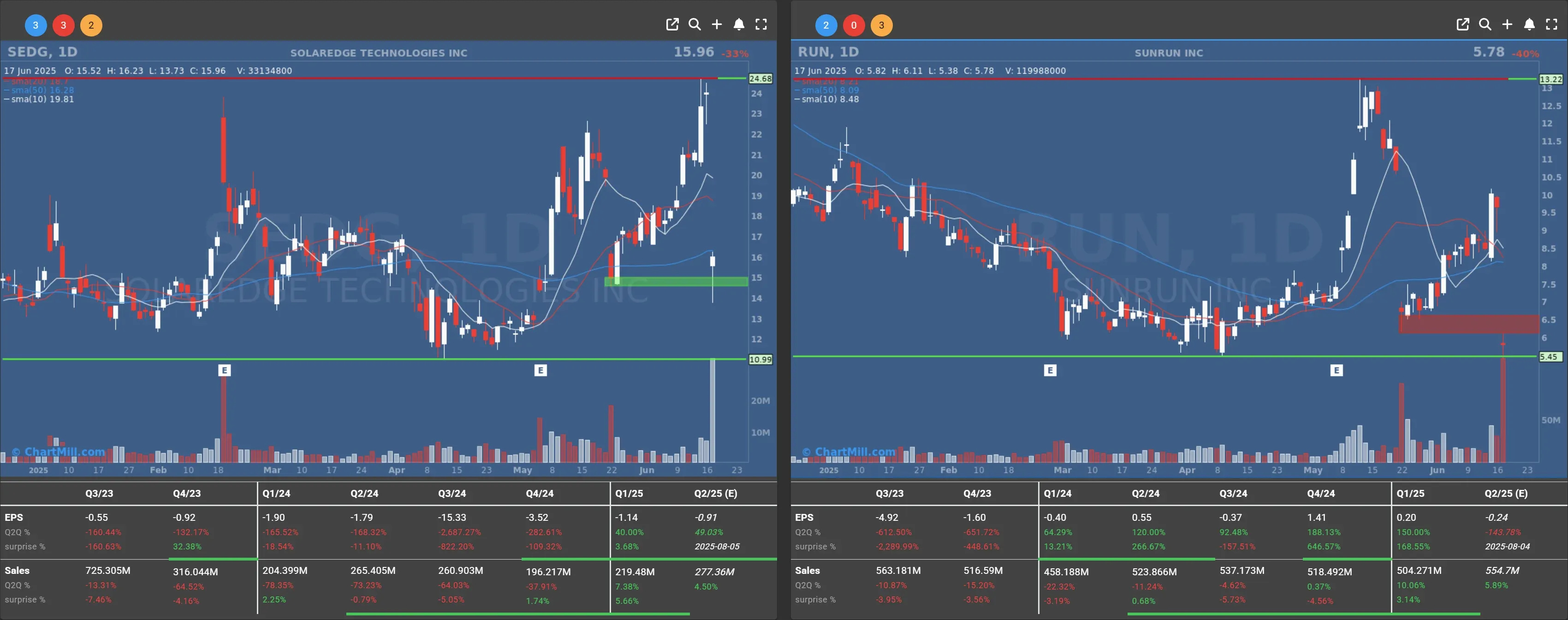Click orange badge 3 on RUN panel

pos(881,25)
